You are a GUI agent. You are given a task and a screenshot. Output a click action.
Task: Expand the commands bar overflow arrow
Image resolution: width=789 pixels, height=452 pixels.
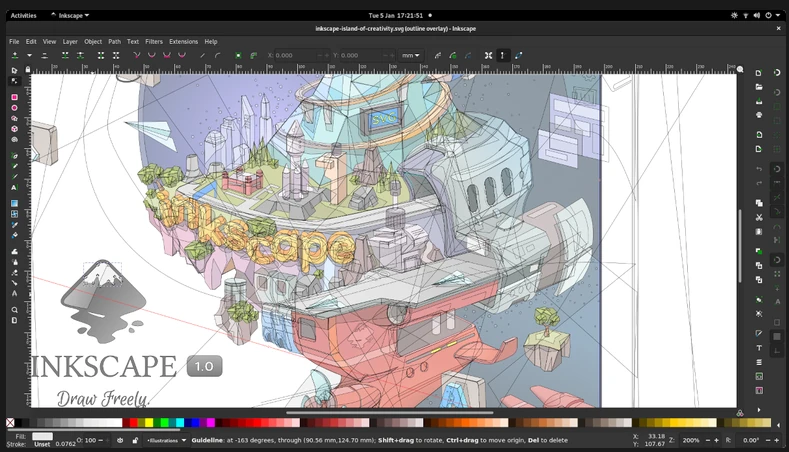coord(759,410)
